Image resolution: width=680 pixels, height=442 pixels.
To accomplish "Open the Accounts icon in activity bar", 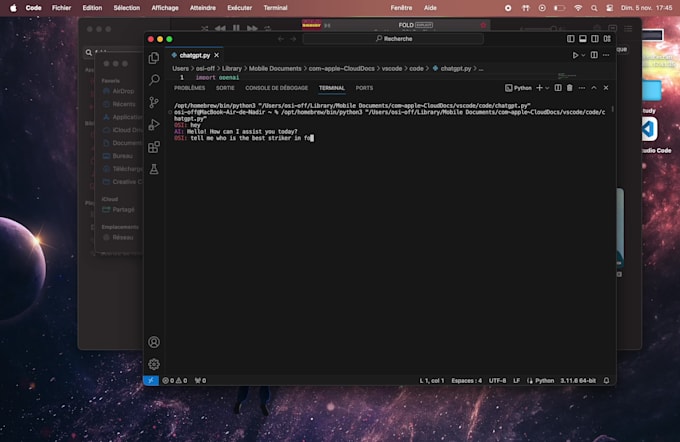I will (x=154, y=342).
